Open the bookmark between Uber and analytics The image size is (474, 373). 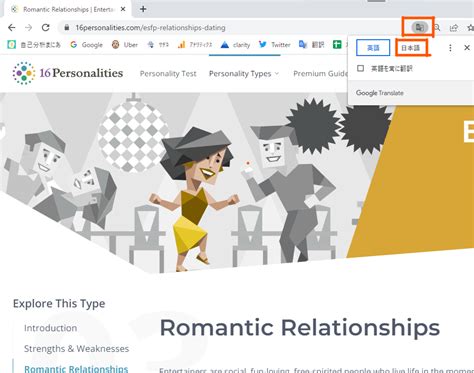point(158,45)
